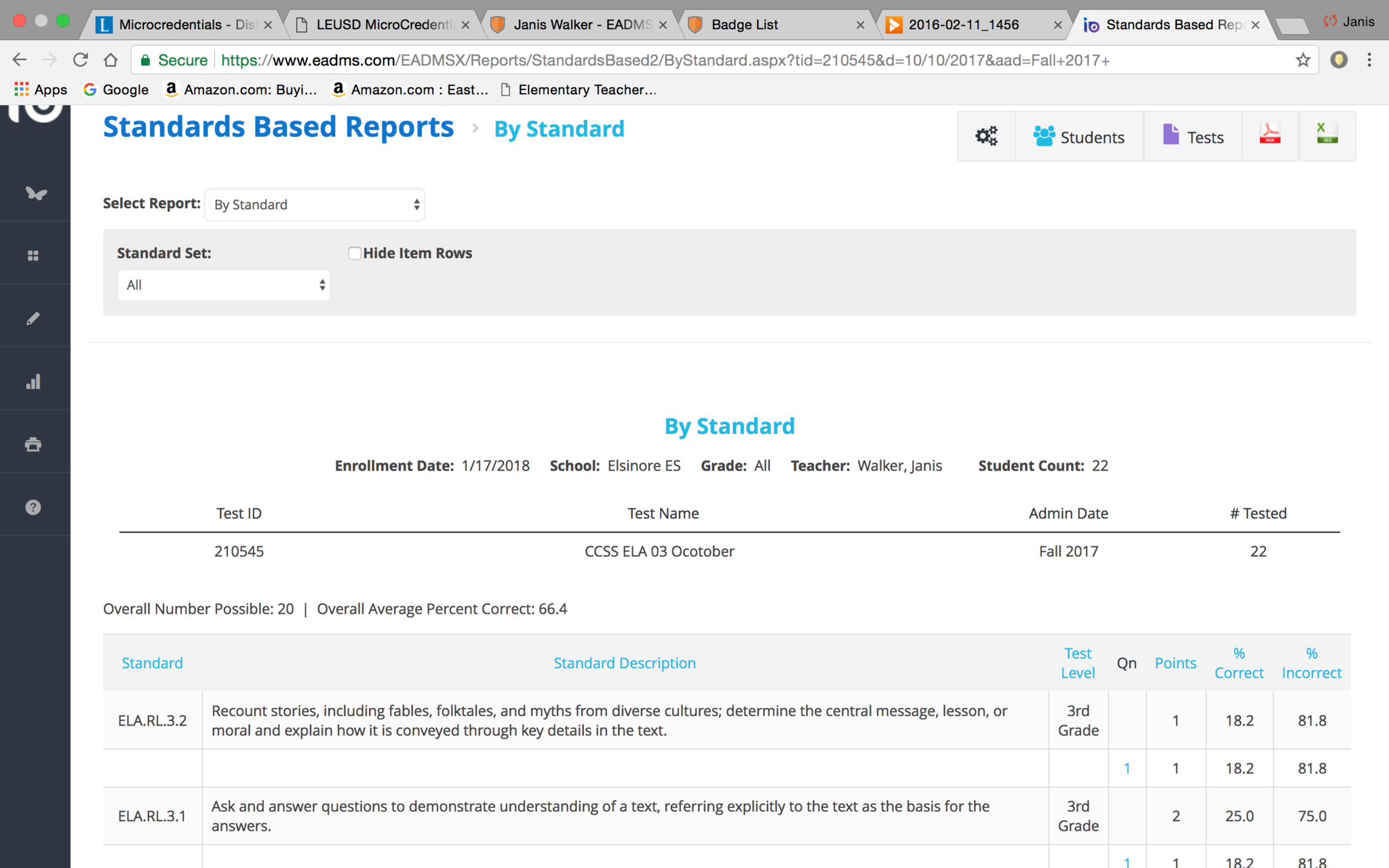Open the butterfly icon in sidebar
The width and height of the screenshot is (1389, 868).
[x=35, y=193]
